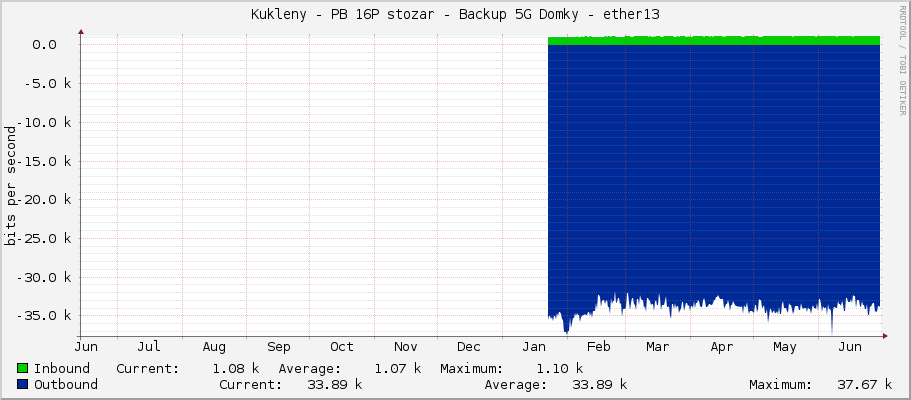Screen dimensions: 911x400
Task: Click the Jan month label
Action: click(533, 347)
